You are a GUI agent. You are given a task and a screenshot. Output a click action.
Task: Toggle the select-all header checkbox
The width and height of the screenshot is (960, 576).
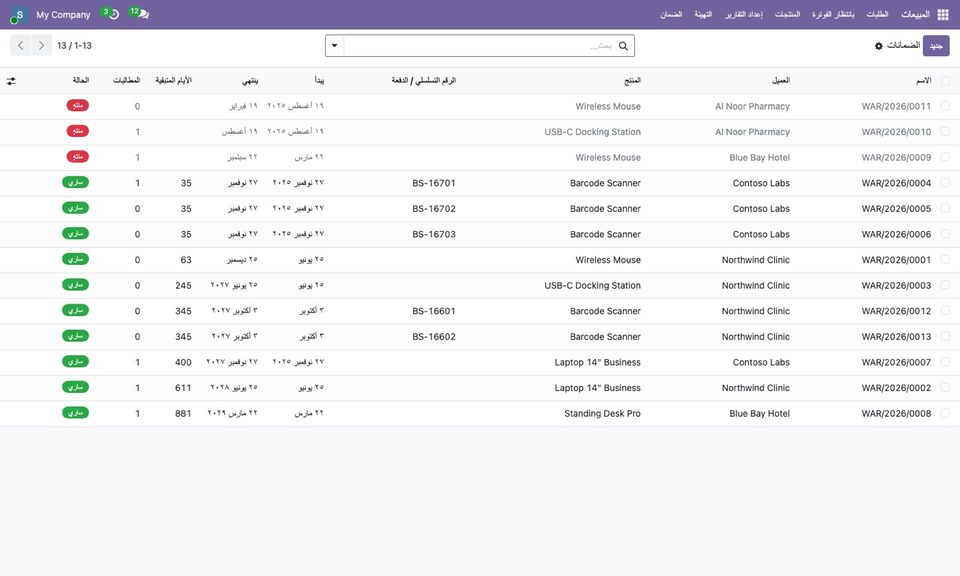[945, 81]
